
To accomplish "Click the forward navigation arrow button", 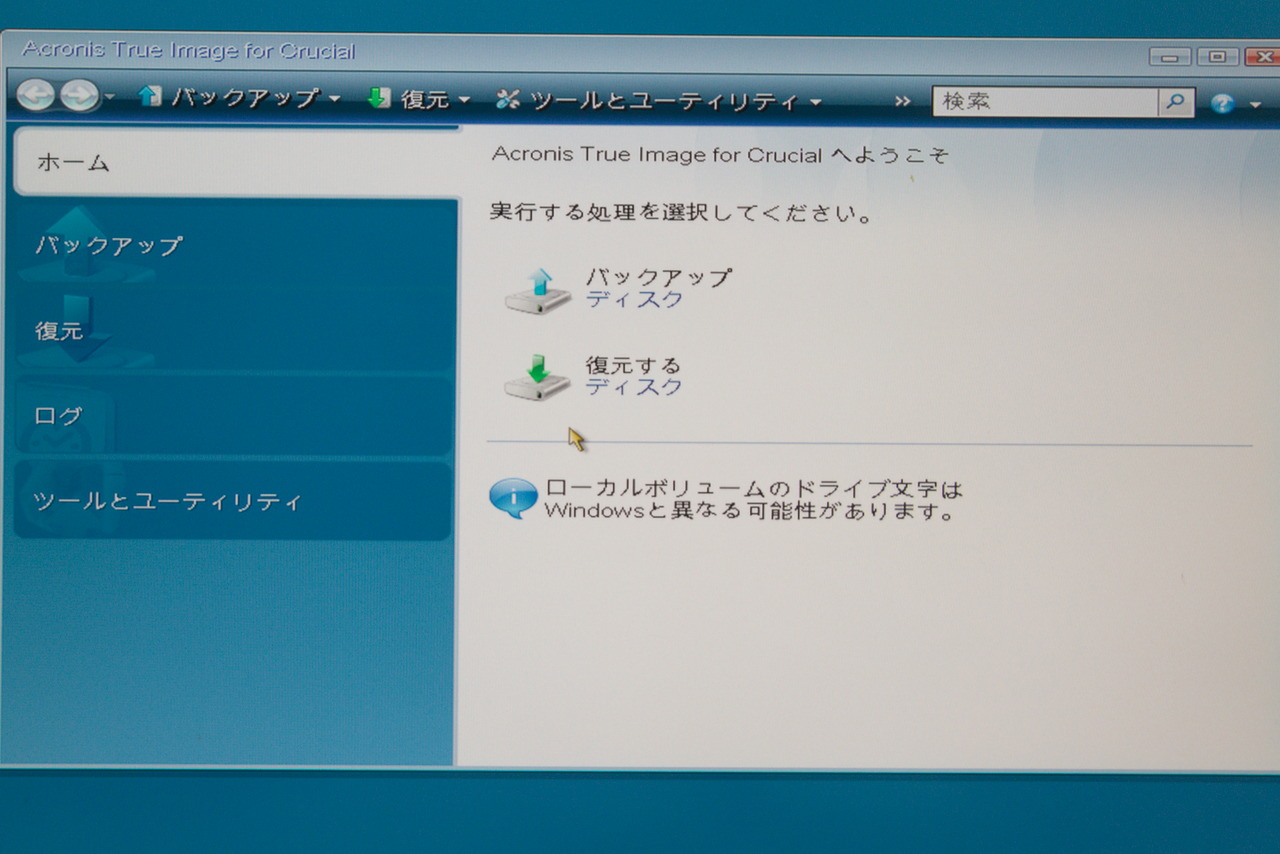I will point(79,96).
